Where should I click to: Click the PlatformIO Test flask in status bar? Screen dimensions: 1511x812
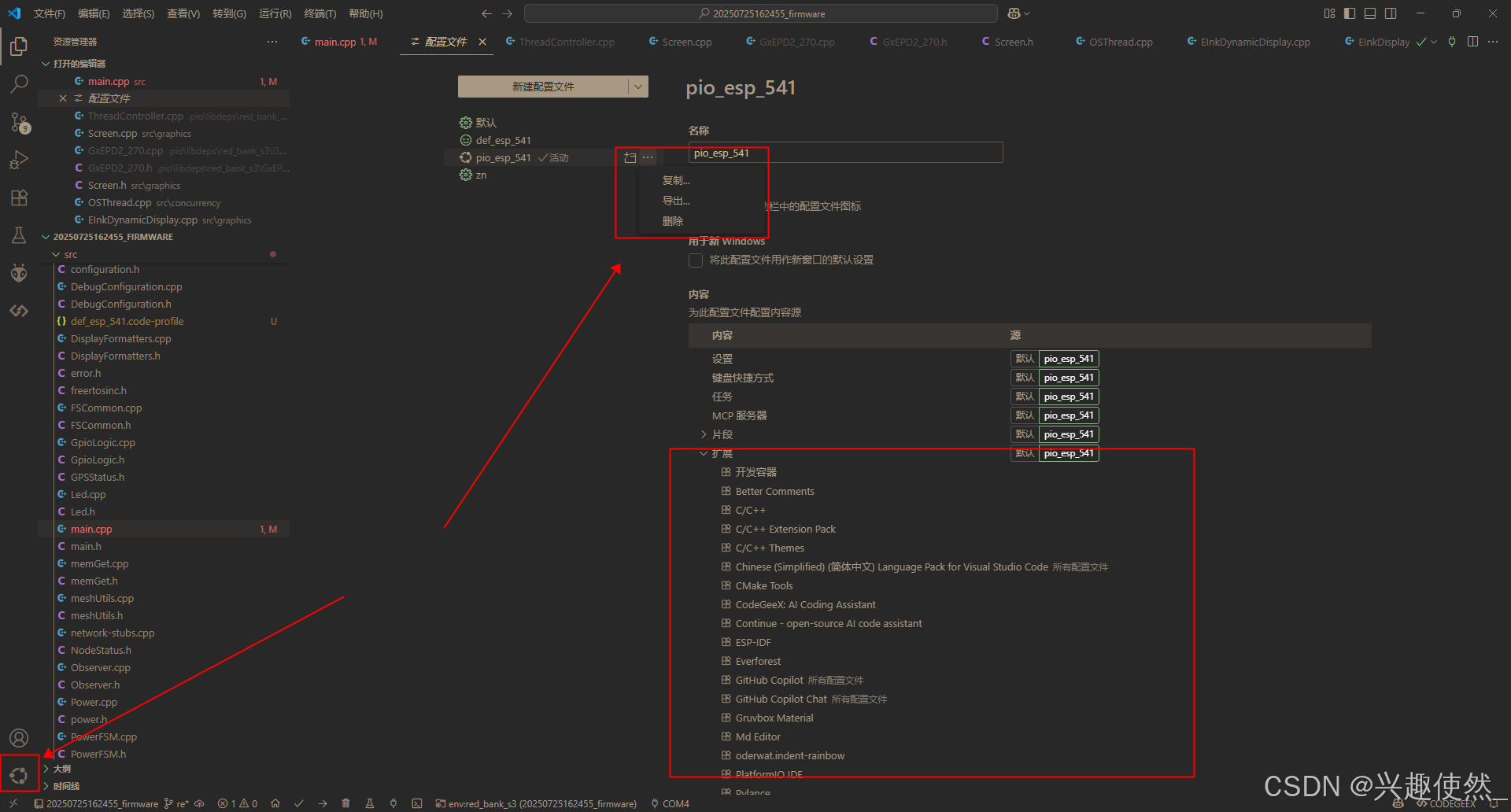tap(369, 803)
